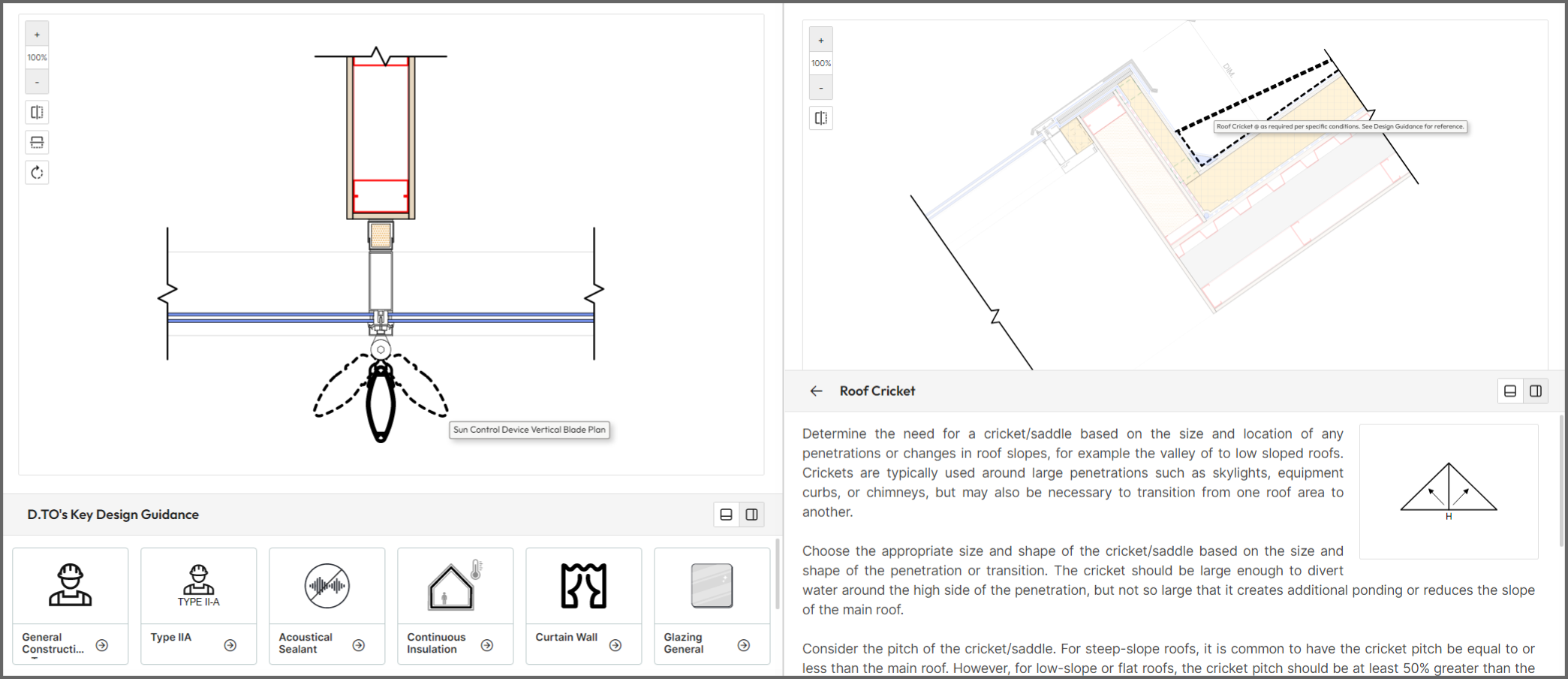Zoom out on the left drawing viewer
This screenshot has height=679, width=1568.
pos(37,82)
